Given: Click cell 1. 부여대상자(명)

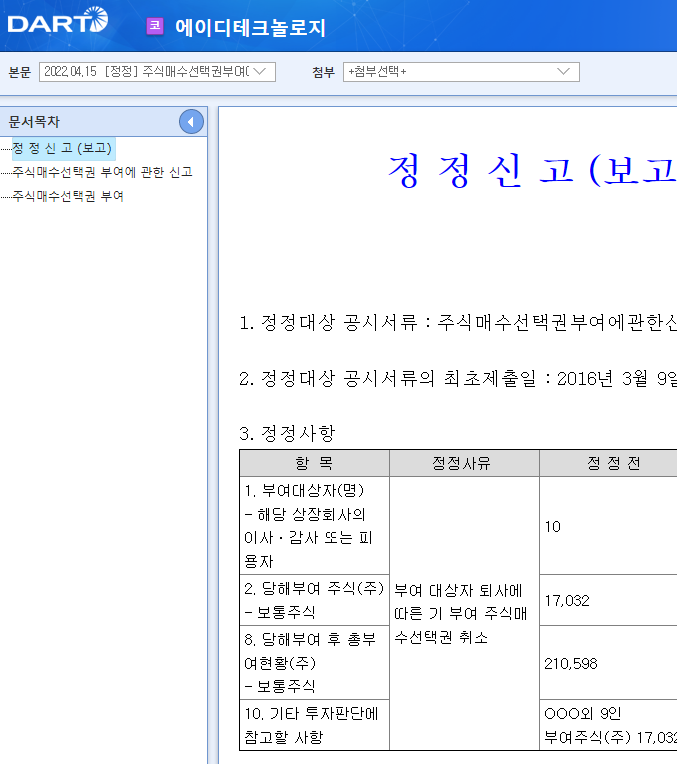Looking at the screenshot, I should point(314,525).
